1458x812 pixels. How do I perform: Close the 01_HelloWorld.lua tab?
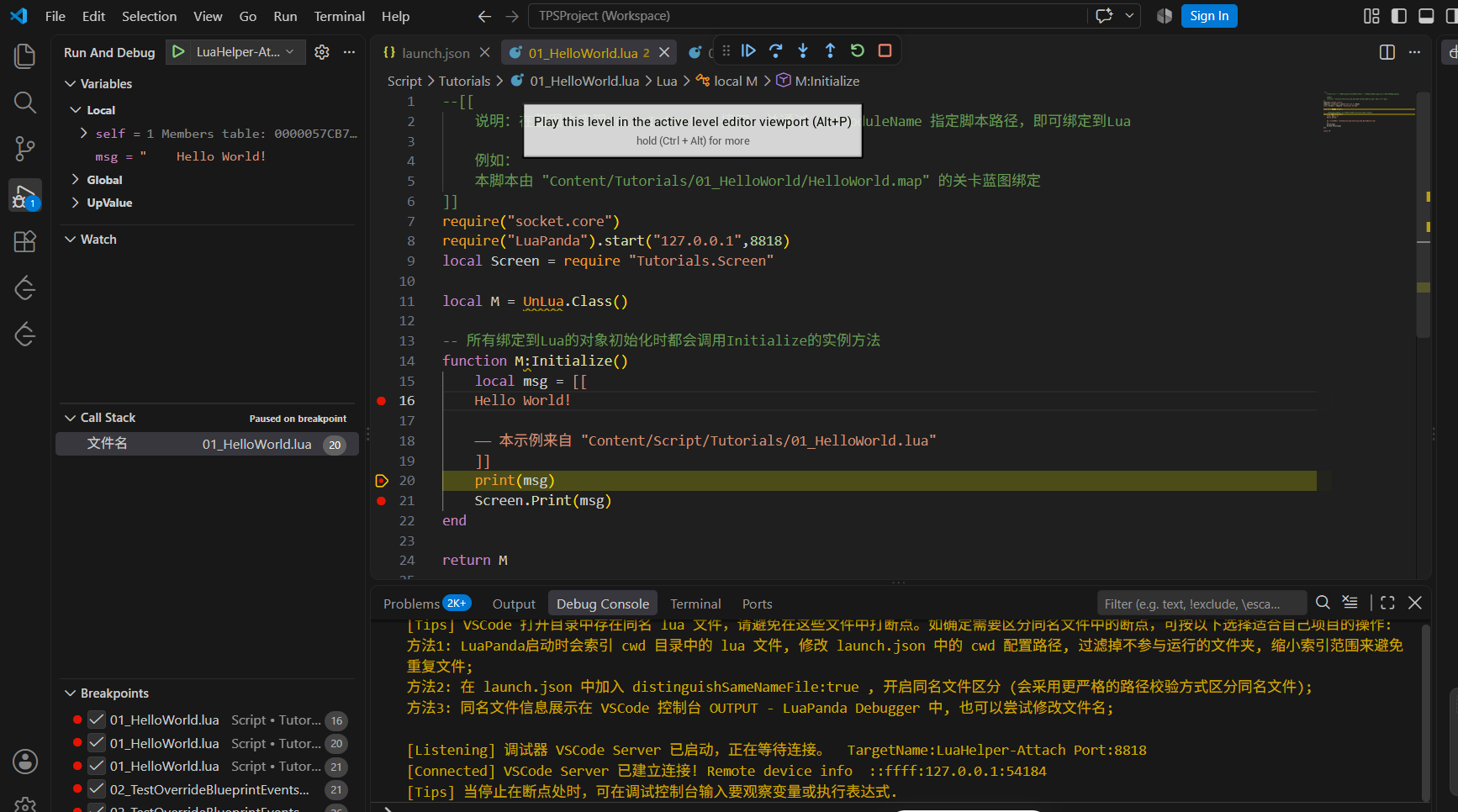[x=664, y=52]
